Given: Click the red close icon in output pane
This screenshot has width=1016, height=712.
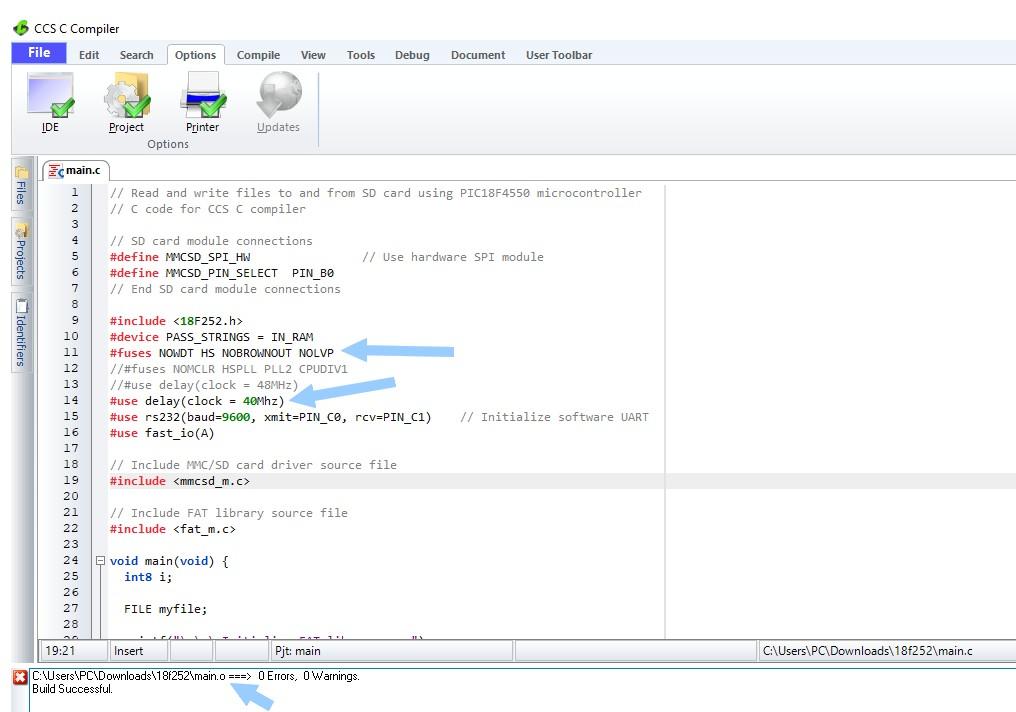Looking at the screenshot, I should click(19, 677).
